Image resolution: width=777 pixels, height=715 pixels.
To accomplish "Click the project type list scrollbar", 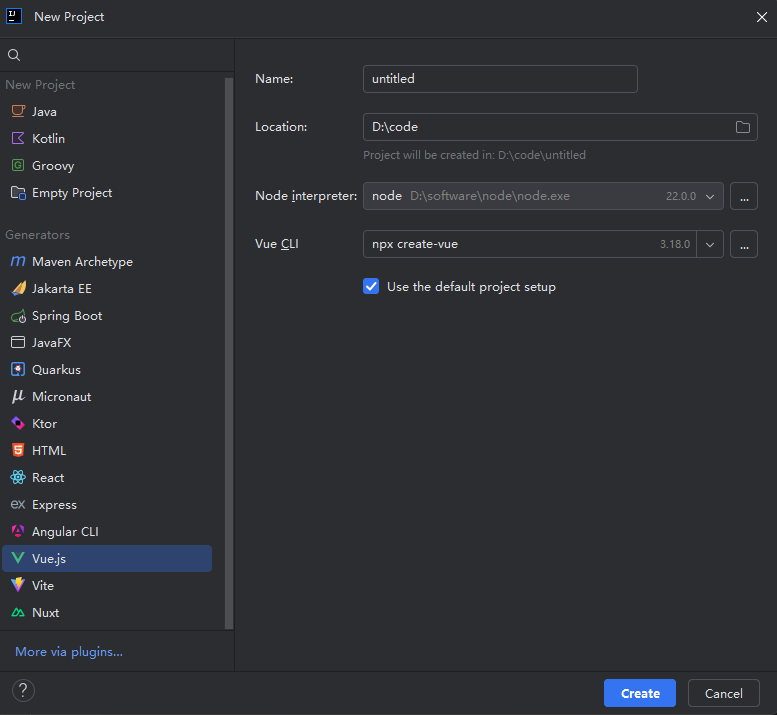I will [x=228, y=353].
